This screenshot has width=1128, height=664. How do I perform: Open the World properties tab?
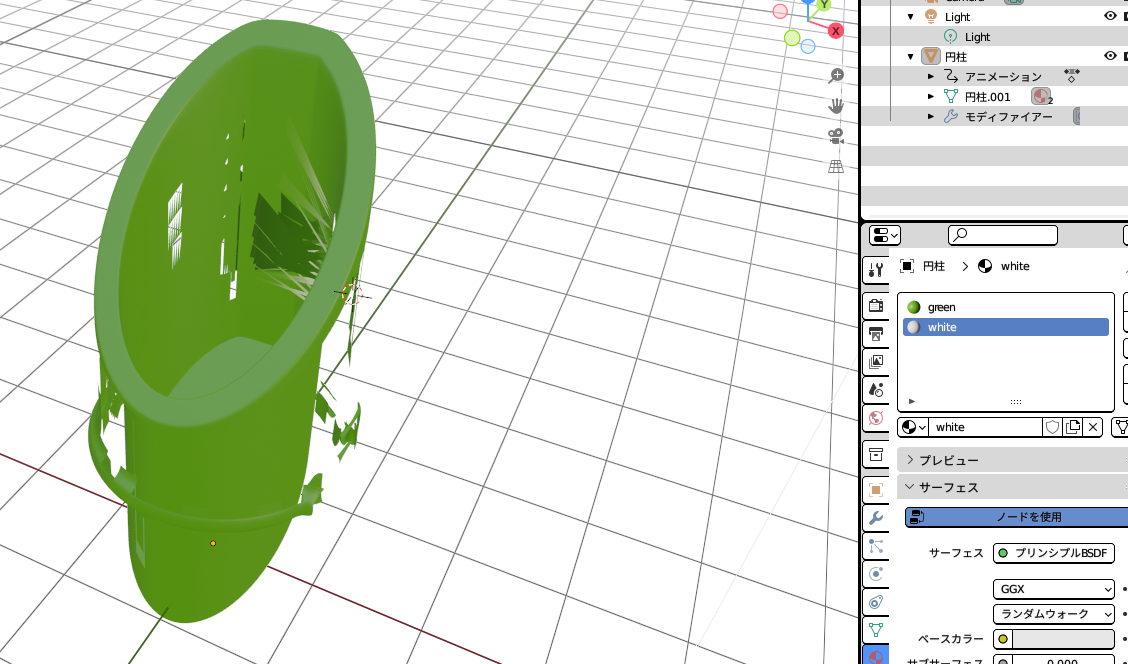click(x=875, y=418)
